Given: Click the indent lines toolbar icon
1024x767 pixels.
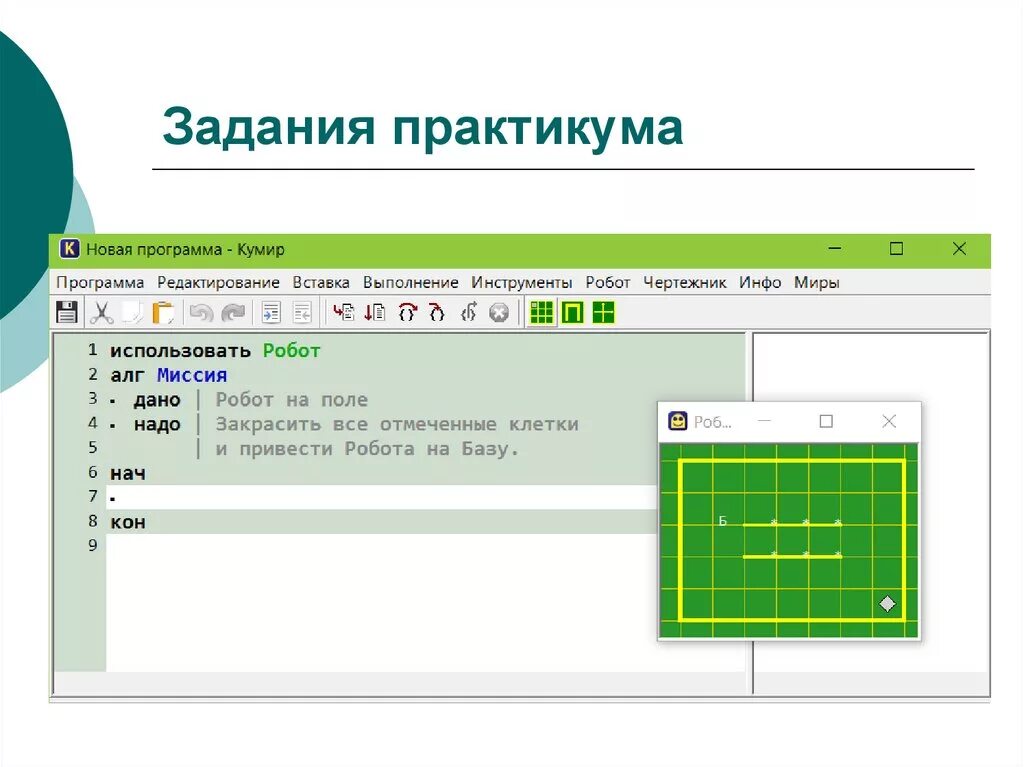Looking at the screenshot, I should tap(271, 312).
